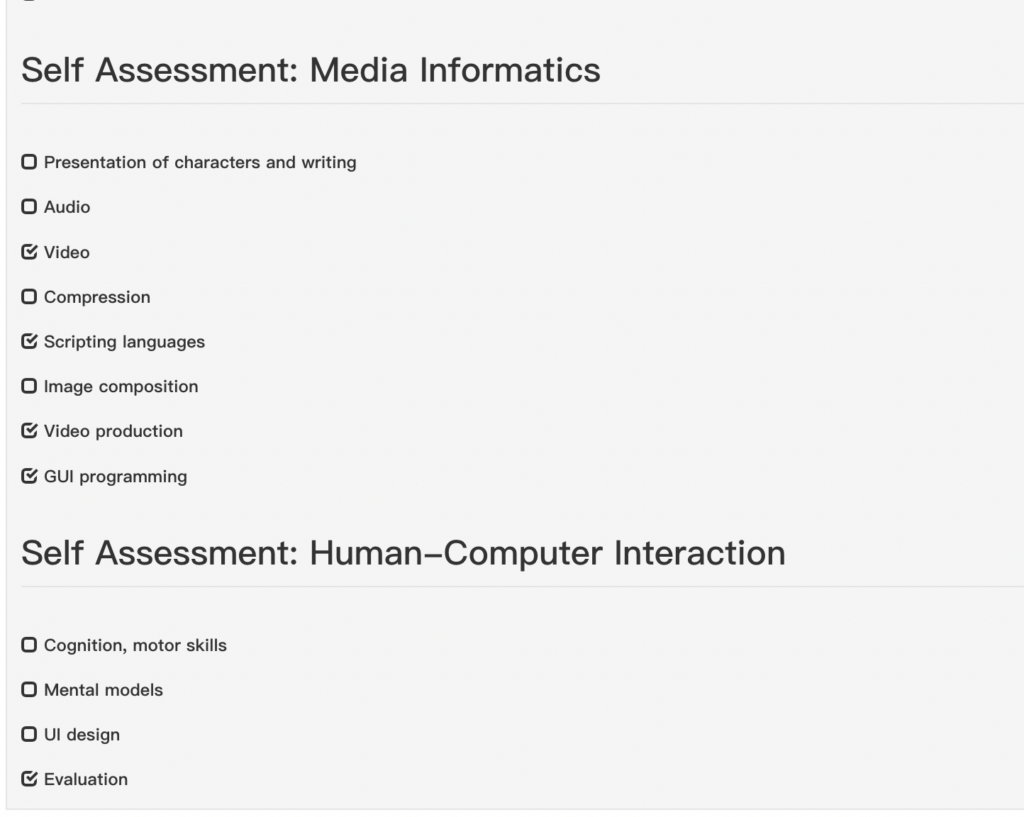This screenshot has height=817, width=1024.
Task: Enable the UI design checkbox
Action: (x=29, y=735)
